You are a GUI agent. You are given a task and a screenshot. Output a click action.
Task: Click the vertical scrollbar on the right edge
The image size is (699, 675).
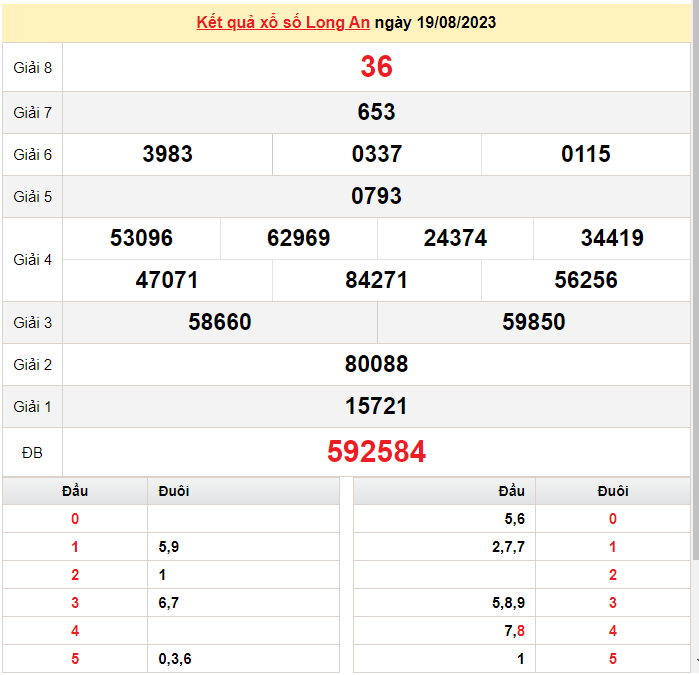(x=695, y=300)
